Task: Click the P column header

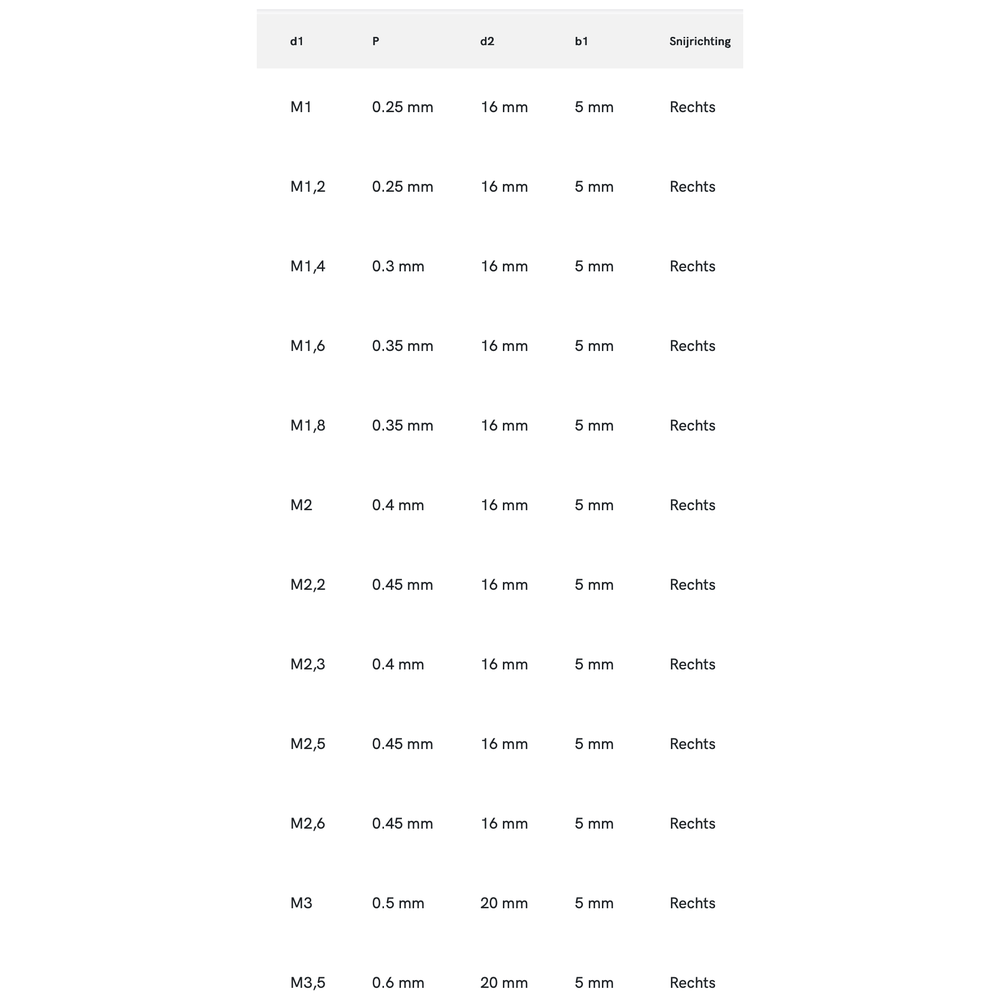Action: (376, 41)
